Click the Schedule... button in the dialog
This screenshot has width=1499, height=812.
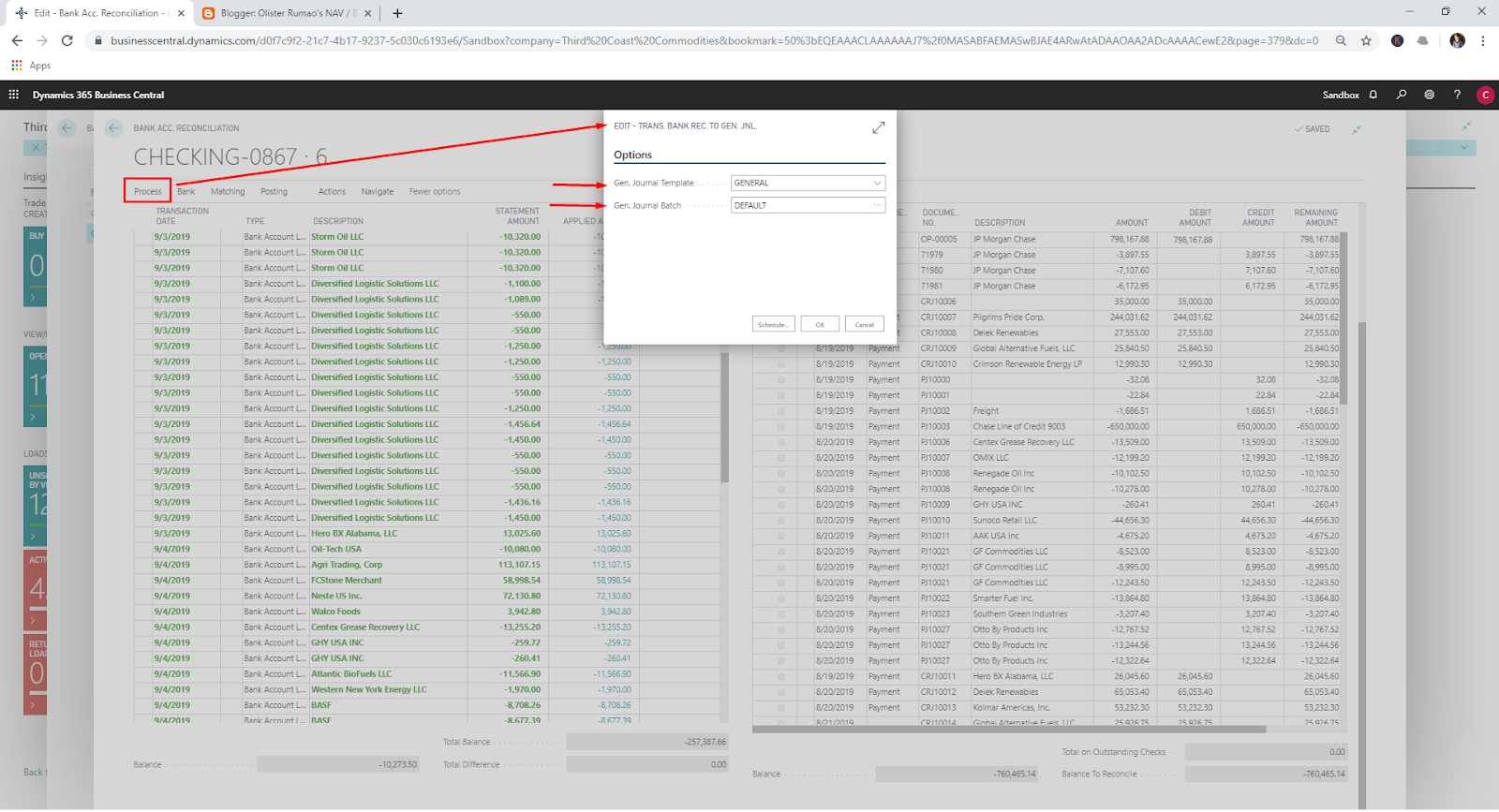tap(773, 324)
